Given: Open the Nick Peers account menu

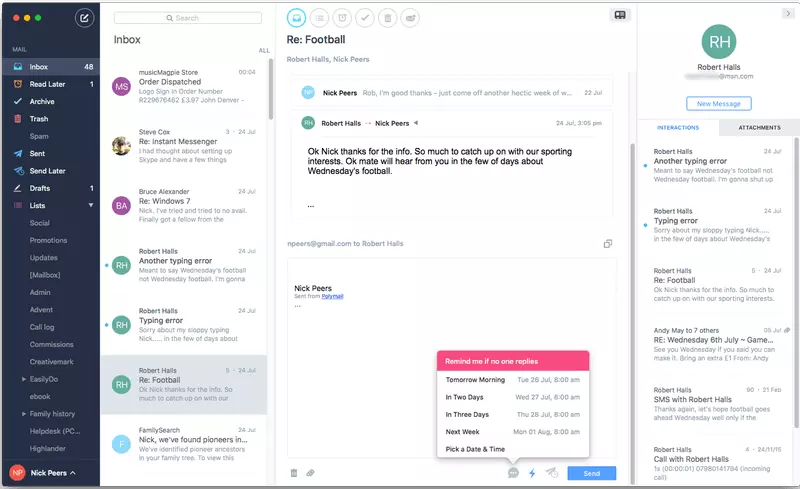Looking at the screenshot, I should tap(45, 473).
